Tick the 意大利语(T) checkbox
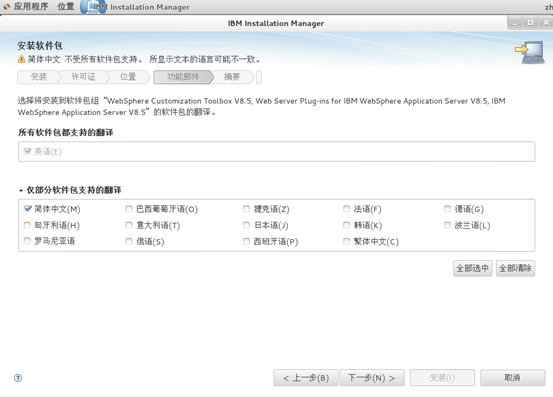The height and width of the screenshot is (398, 553). [129, 225]
